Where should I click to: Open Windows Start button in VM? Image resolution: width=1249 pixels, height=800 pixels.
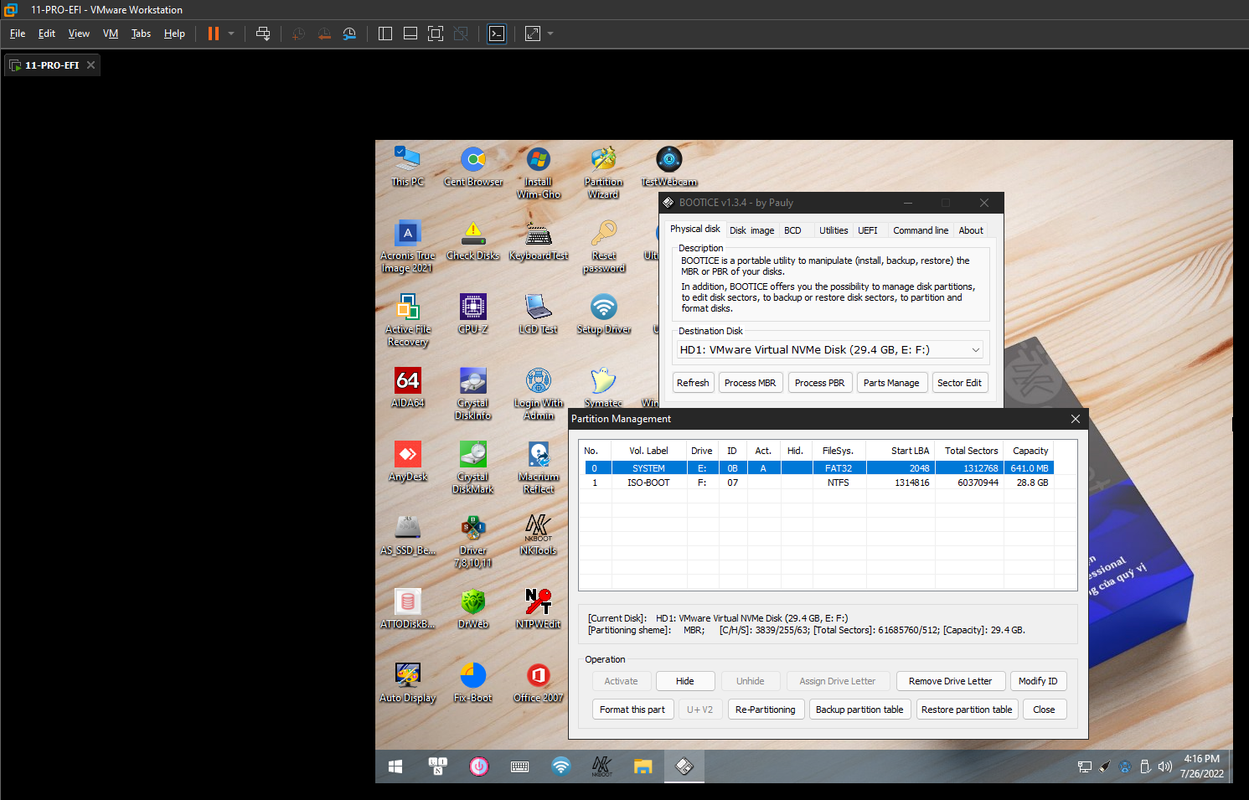[396, 767]
